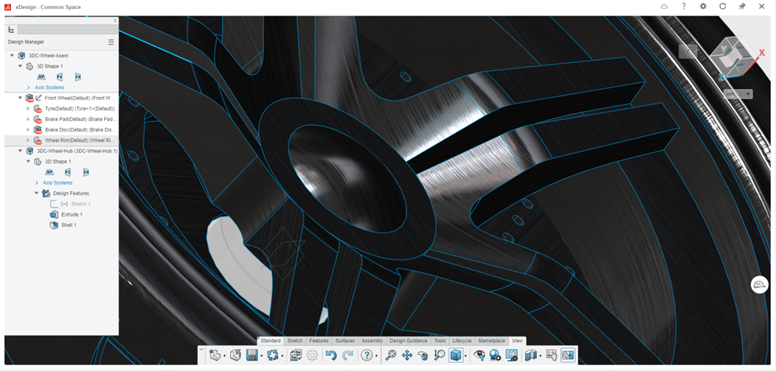
Task: Open the Help question mark in toolbar
Action: [367, 355]
